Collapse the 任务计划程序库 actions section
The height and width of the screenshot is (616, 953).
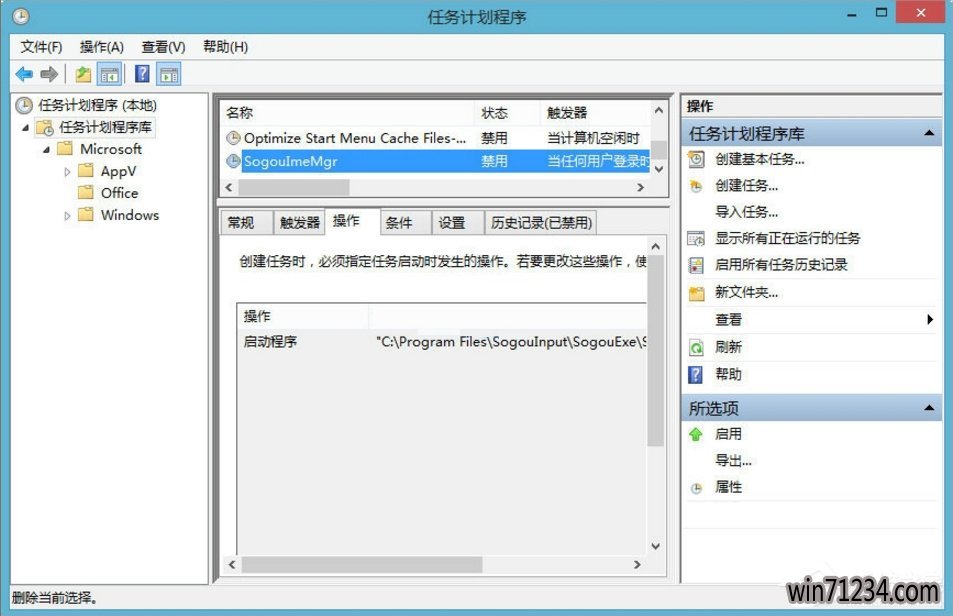[x=929, y=133]
